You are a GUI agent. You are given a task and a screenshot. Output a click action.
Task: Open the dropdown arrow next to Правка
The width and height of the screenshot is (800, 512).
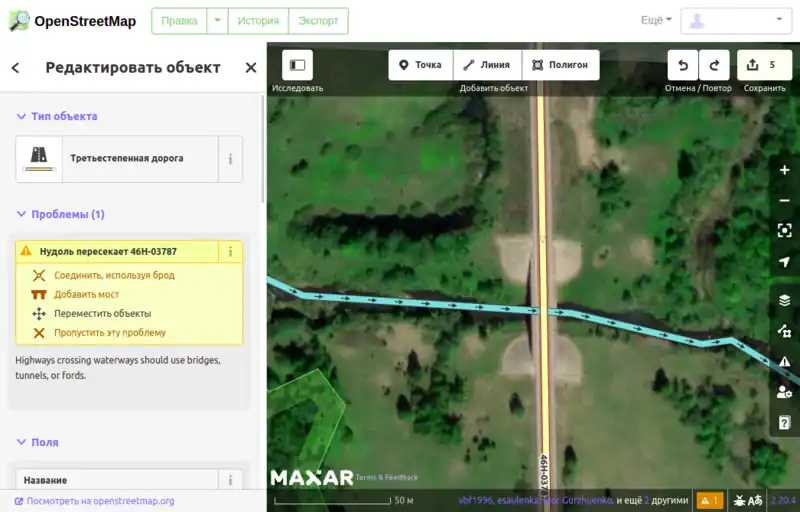[x=217, y=20]
